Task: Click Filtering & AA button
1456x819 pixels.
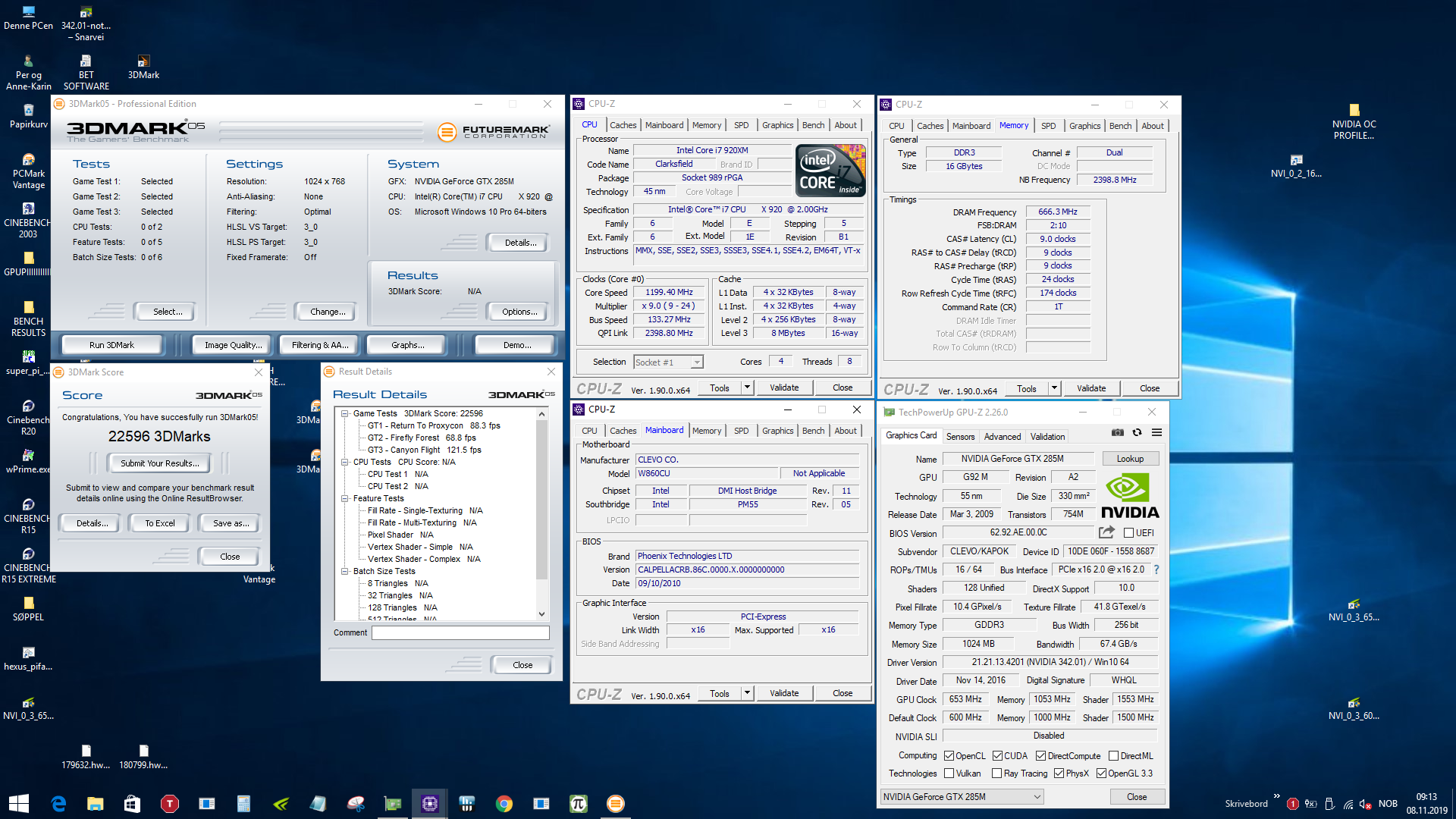Action: pos(320,345)
